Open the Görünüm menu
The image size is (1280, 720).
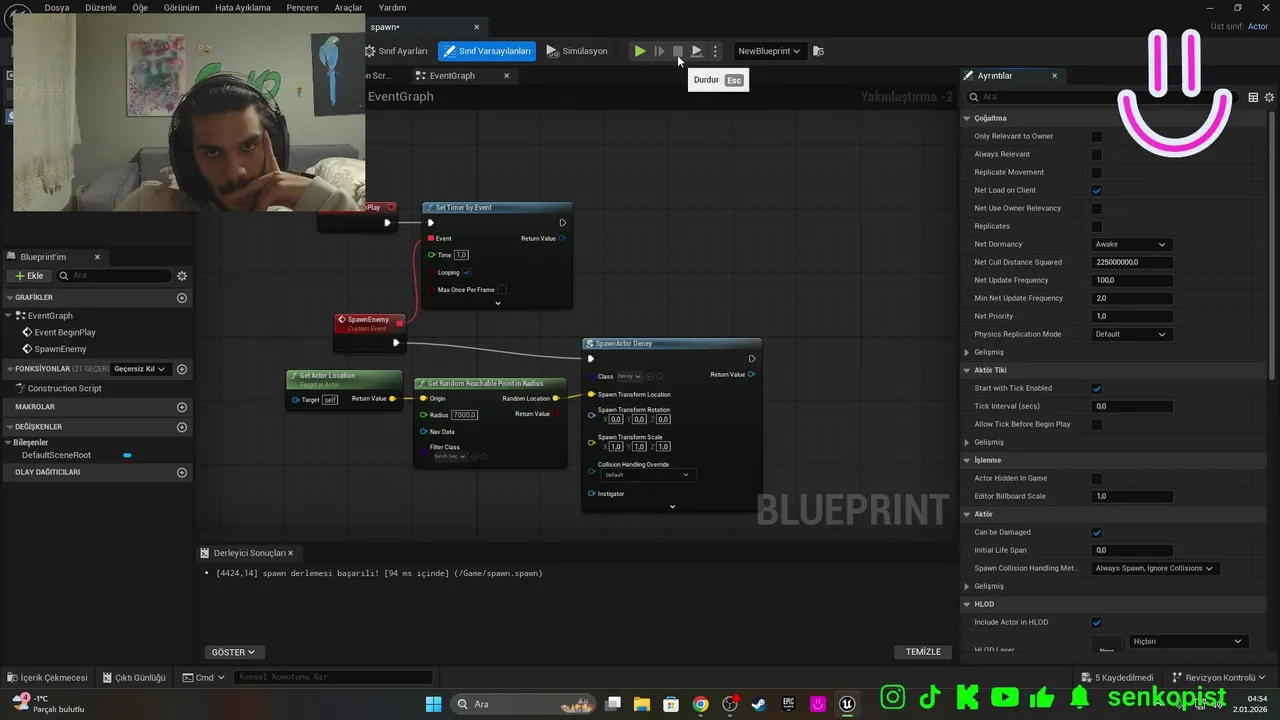[182, 7]
